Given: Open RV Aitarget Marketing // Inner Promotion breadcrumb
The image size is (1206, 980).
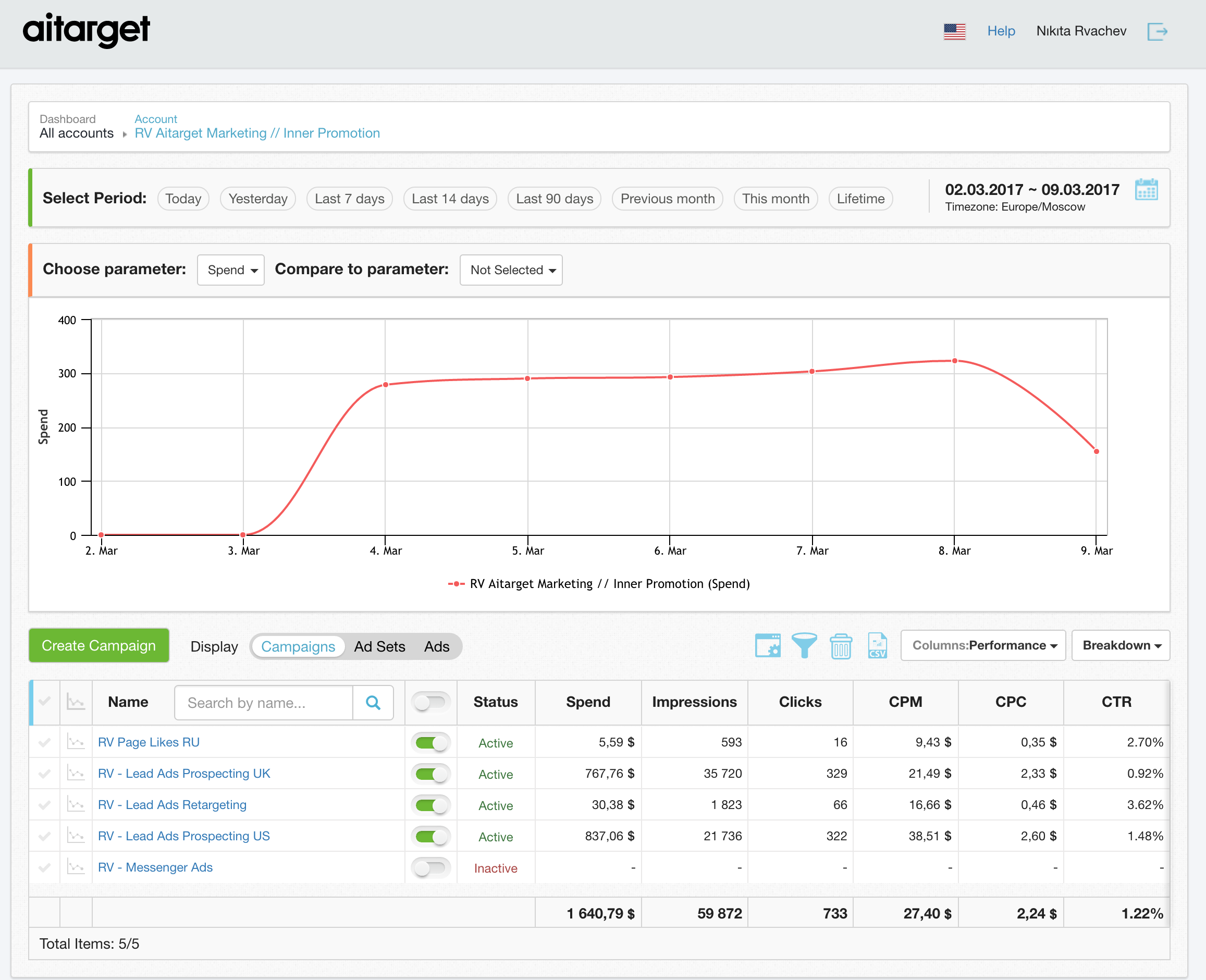Looking at the screenshot, I should (x=257, y=133).
